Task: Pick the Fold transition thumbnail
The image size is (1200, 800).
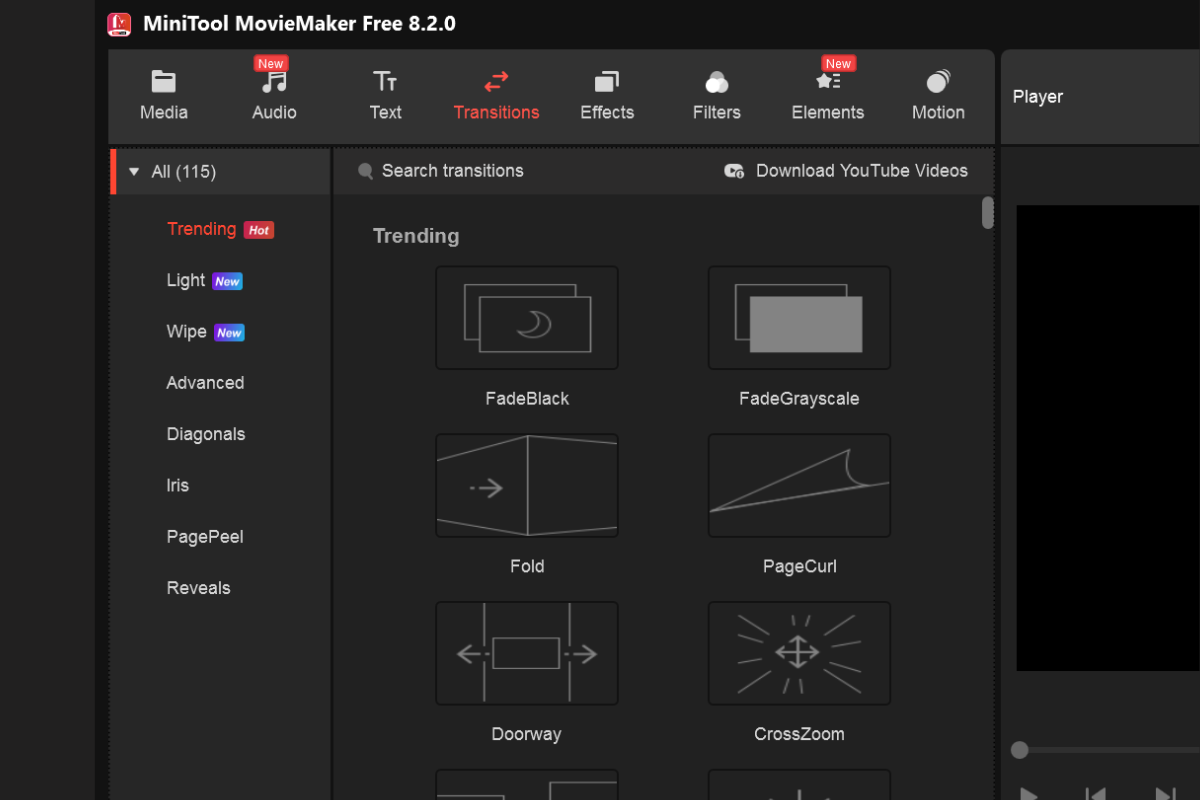Action: (x=527, y=486)
